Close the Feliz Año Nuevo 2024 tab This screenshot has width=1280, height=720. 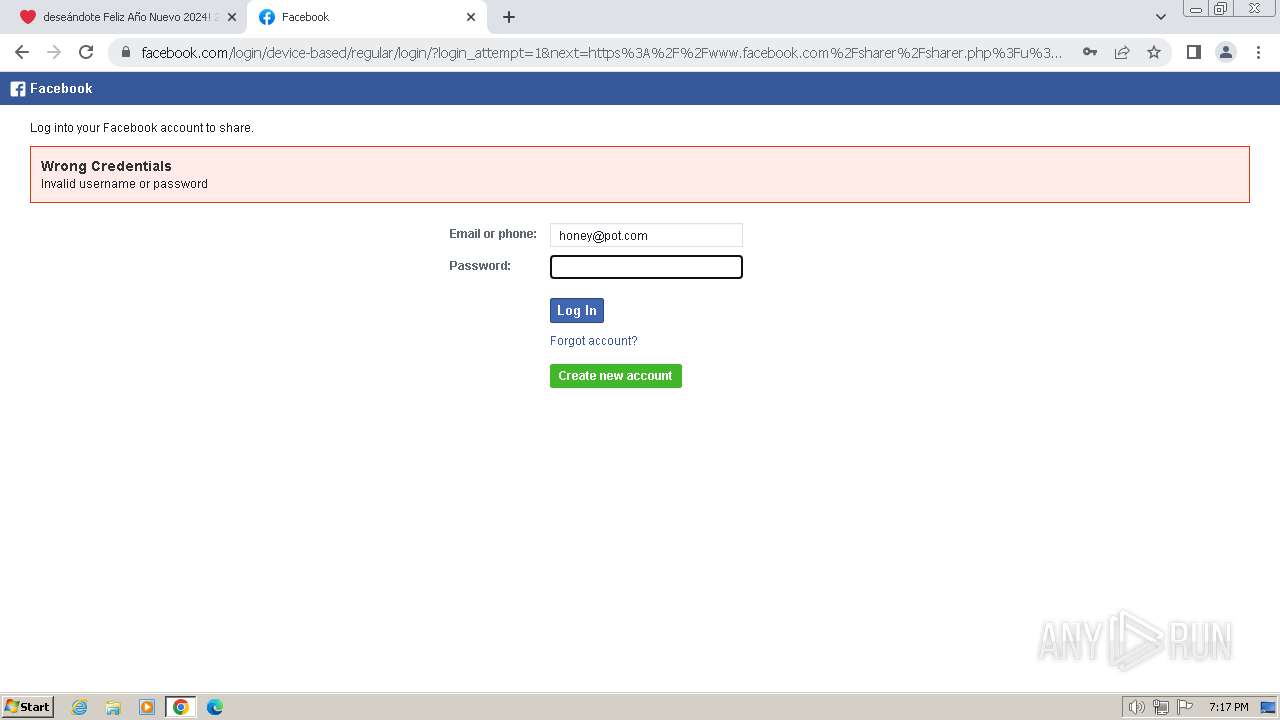tap(232, 17)
